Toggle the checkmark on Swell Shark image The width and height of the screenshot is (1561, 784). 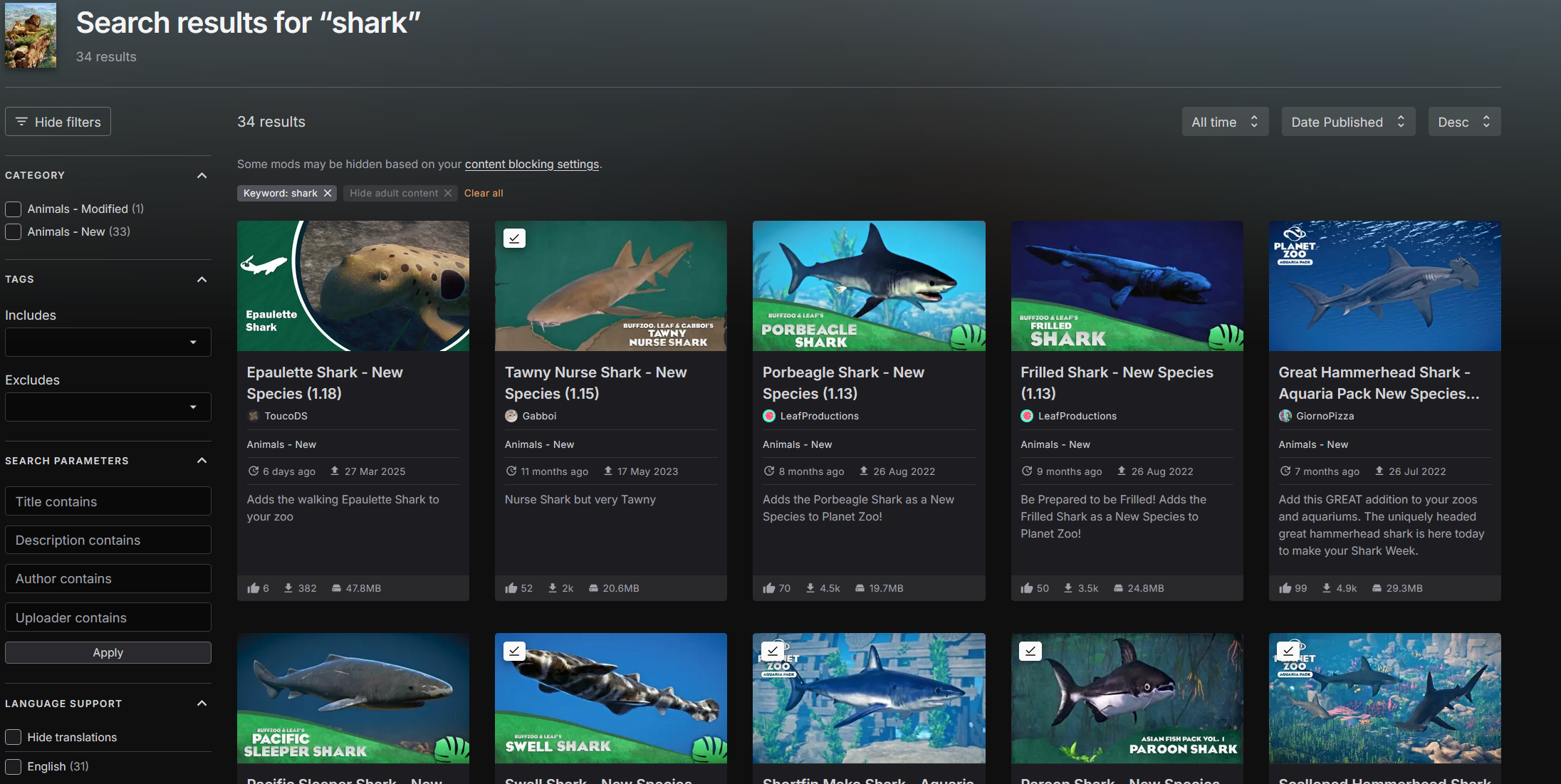(x=514, y=651)
